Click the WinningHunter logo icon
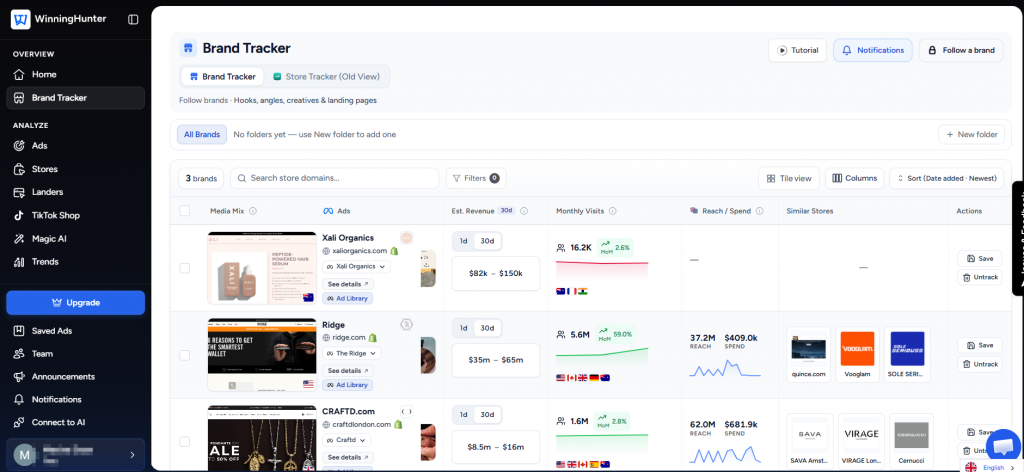 [20, 20]
